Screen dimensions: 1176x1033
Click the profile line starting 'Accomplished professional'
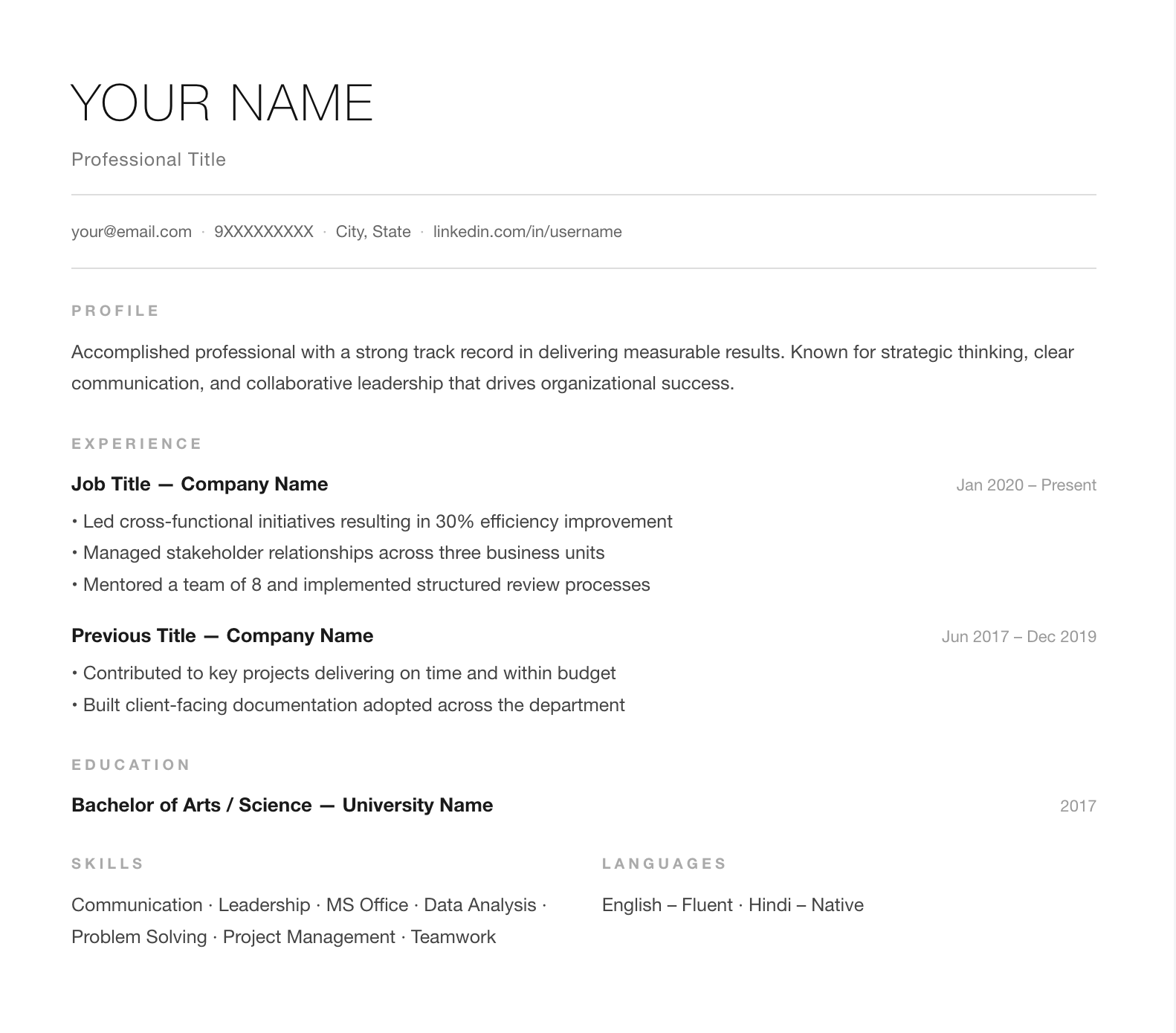[572, 352]
